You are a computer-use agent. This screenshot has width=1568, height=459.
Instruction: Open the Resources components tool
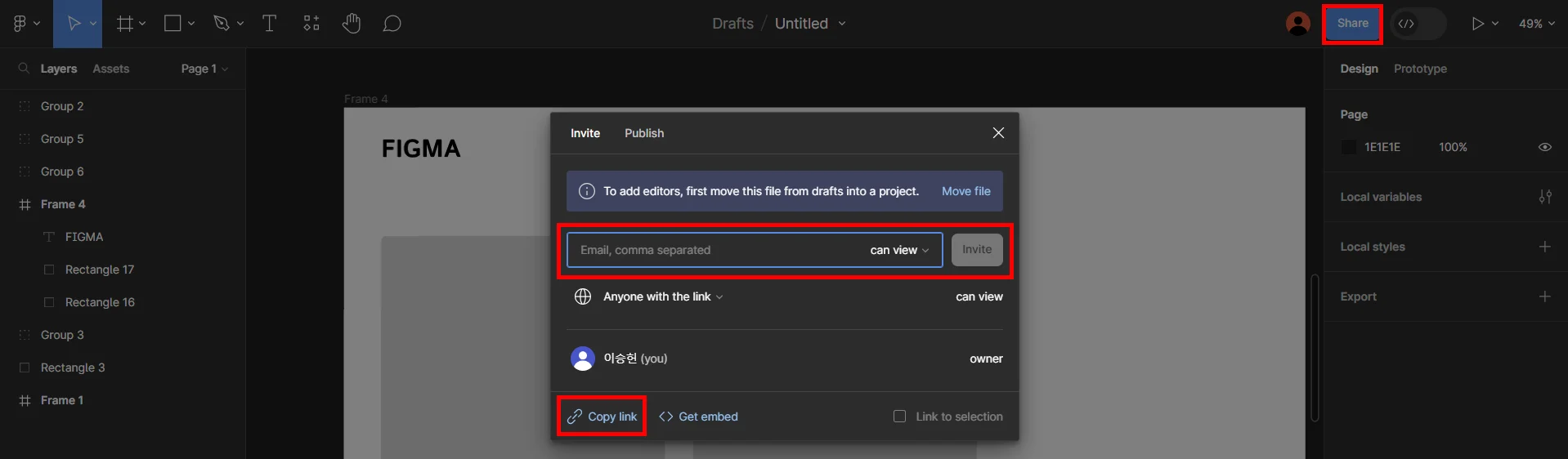pos(311,24)
